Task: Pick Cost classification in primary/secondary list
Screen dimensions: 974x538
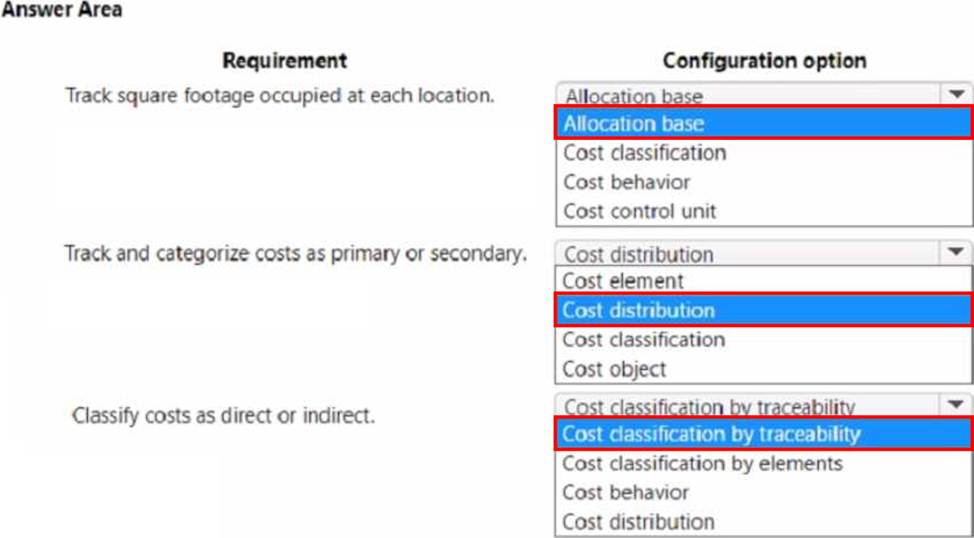Action: tap(644, 339)
